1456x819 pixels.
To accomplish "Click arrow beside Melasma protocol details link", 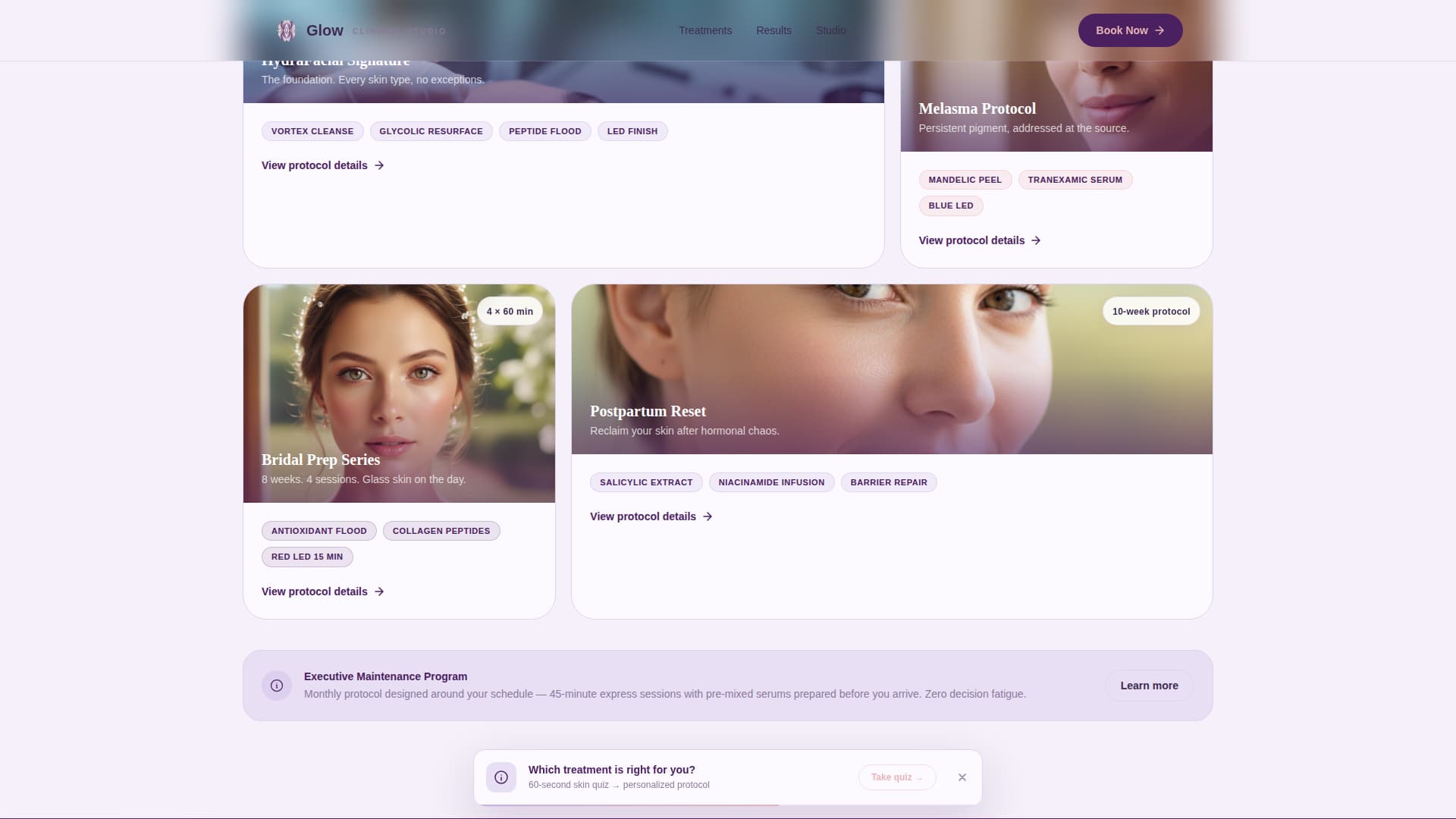I will pos(1036,240).
